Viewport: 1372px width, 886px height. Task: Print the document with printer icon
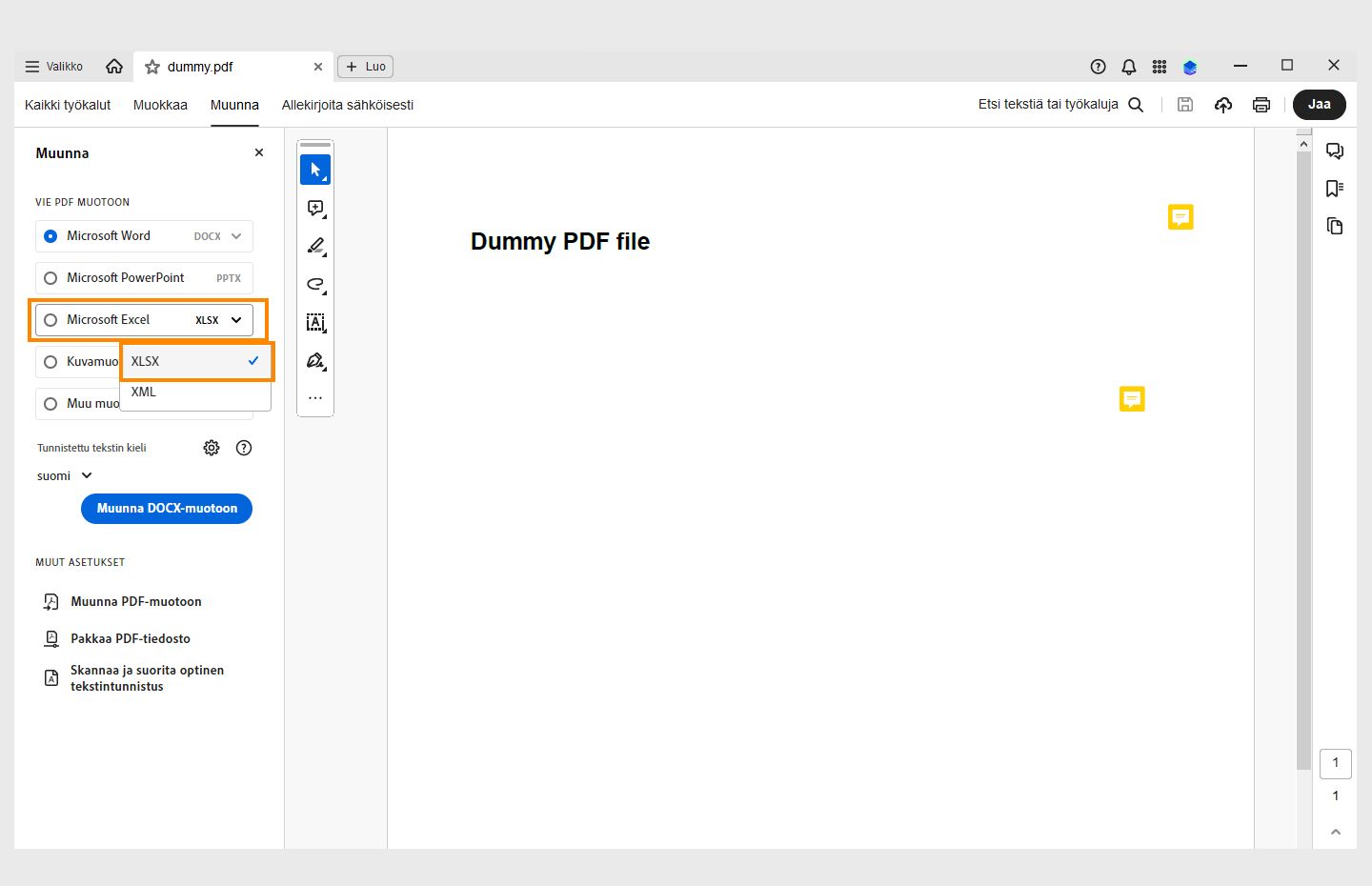tap(1261, 105)
